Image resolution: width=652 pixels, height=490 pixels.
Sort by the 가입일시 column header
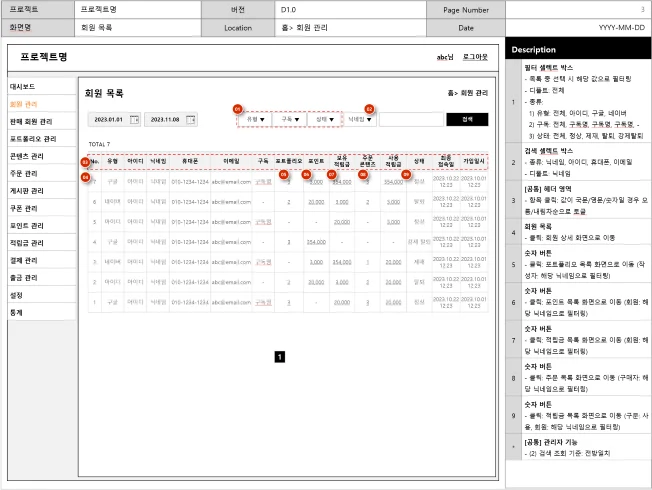coord(474,161)
